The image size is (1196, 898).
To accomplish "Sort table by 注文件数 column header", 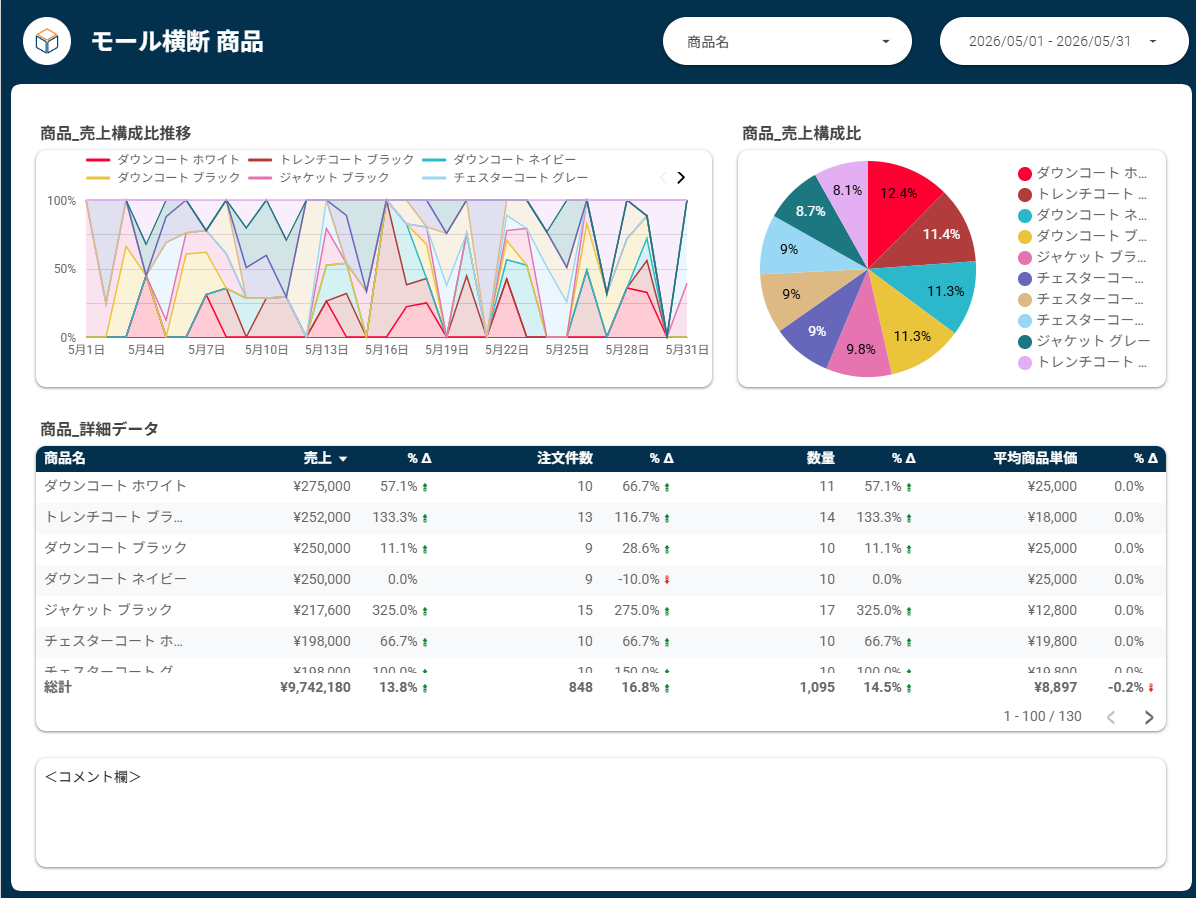I will (x=564, y=459).
